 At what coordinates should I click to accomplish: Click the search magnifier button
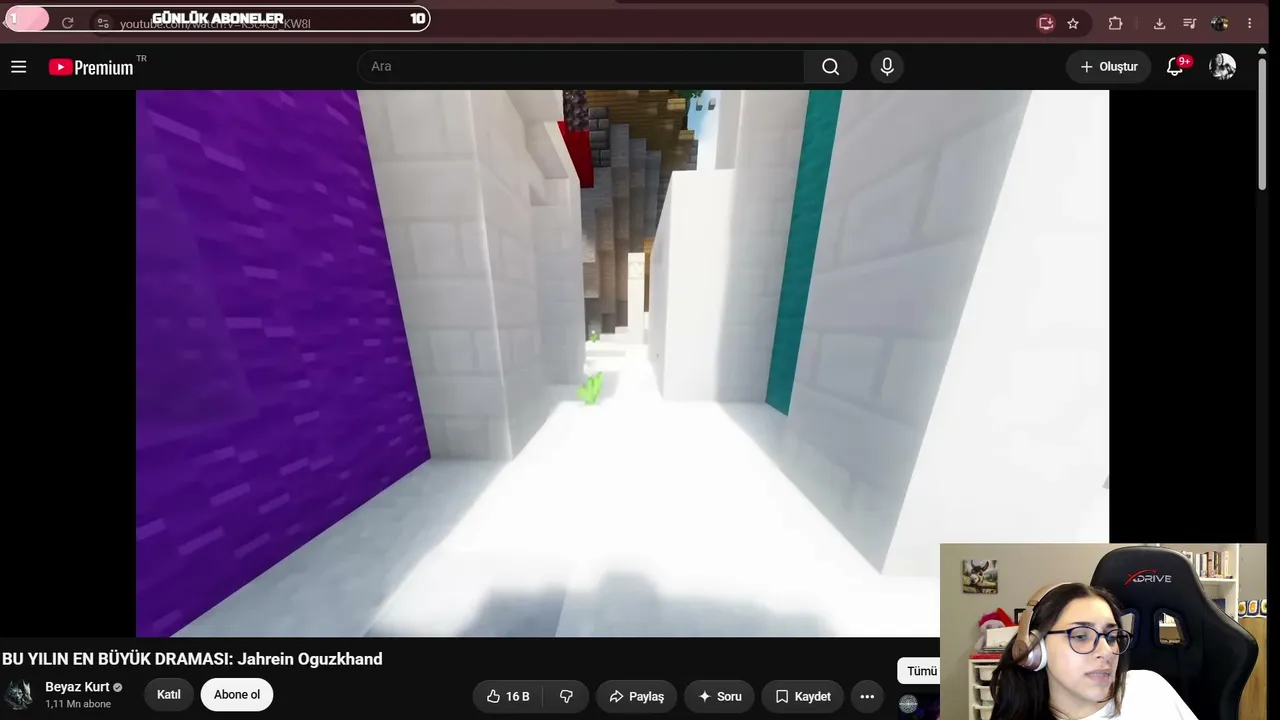[x=830, y=67]
